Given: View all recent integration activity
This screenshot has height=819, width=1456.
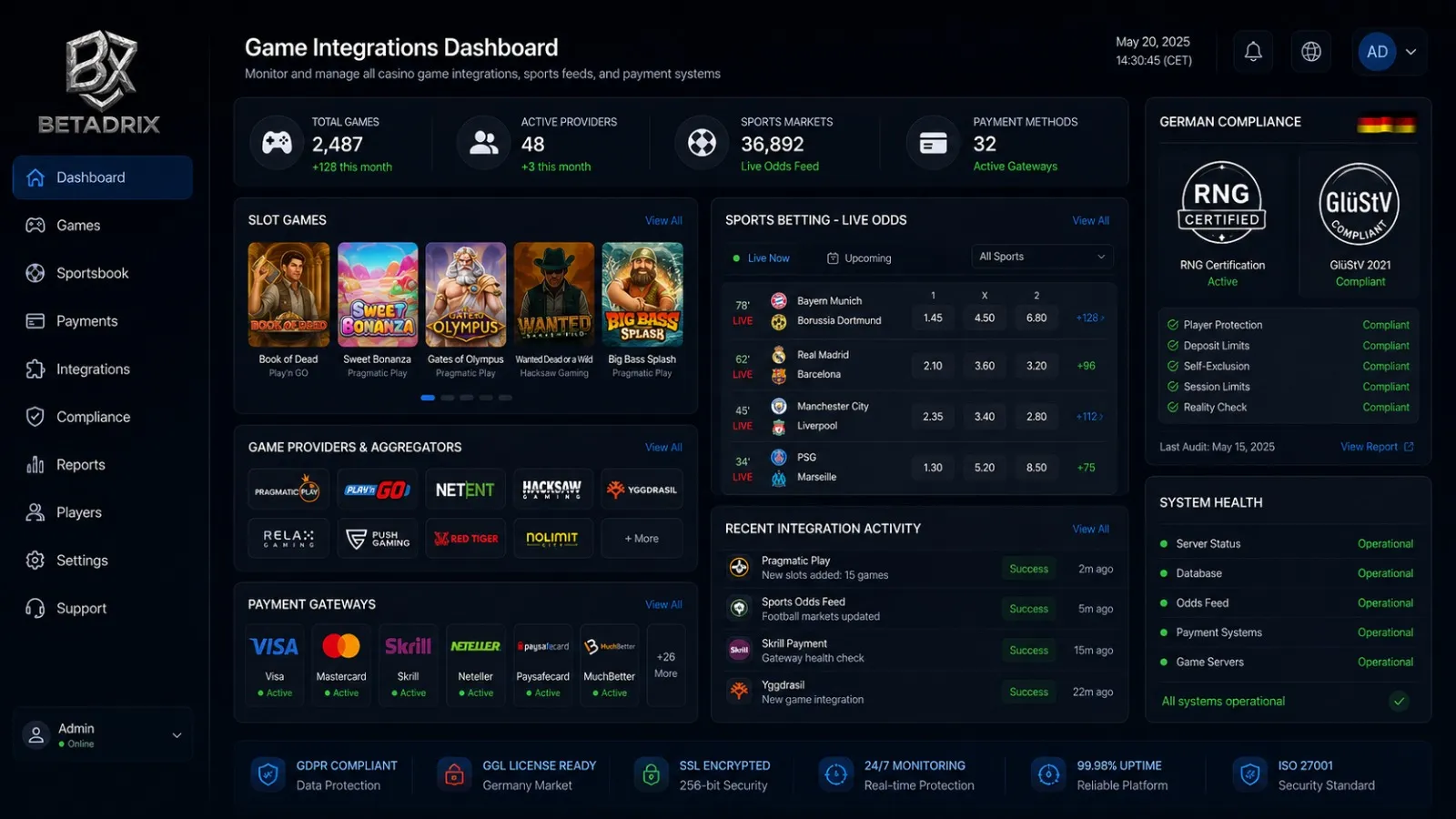Looking at the screenshot, I should 1090,530.
